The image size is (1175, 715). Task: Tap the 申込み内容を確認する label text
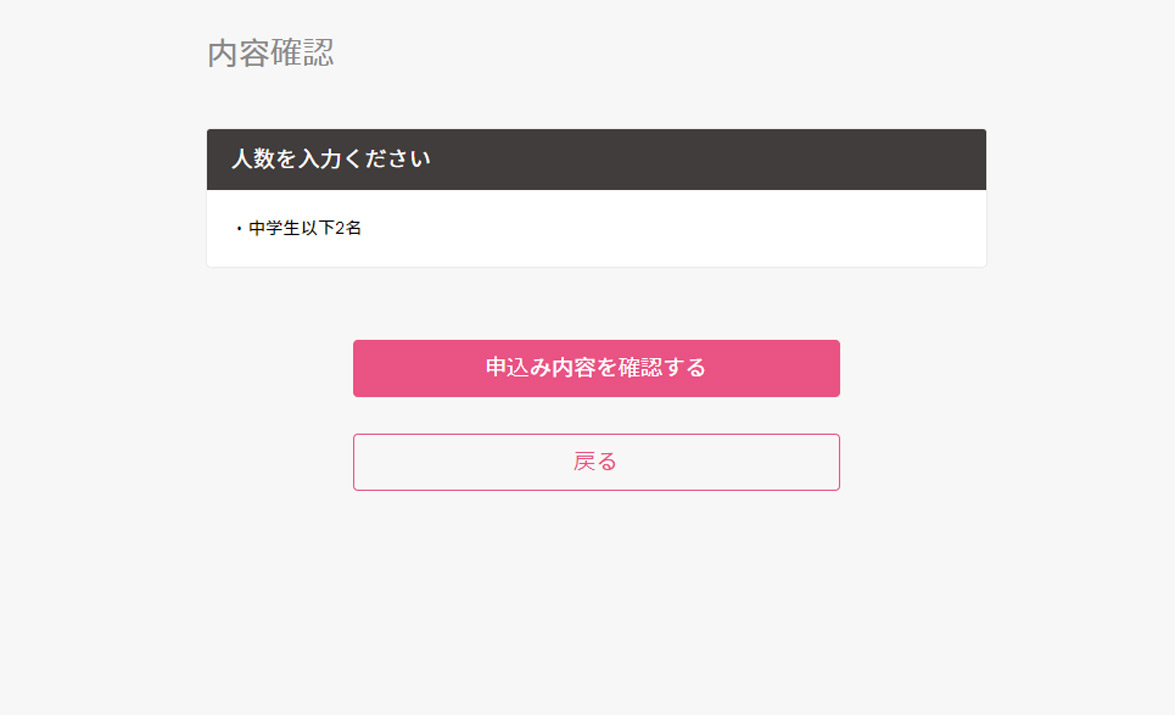point(596,368)
